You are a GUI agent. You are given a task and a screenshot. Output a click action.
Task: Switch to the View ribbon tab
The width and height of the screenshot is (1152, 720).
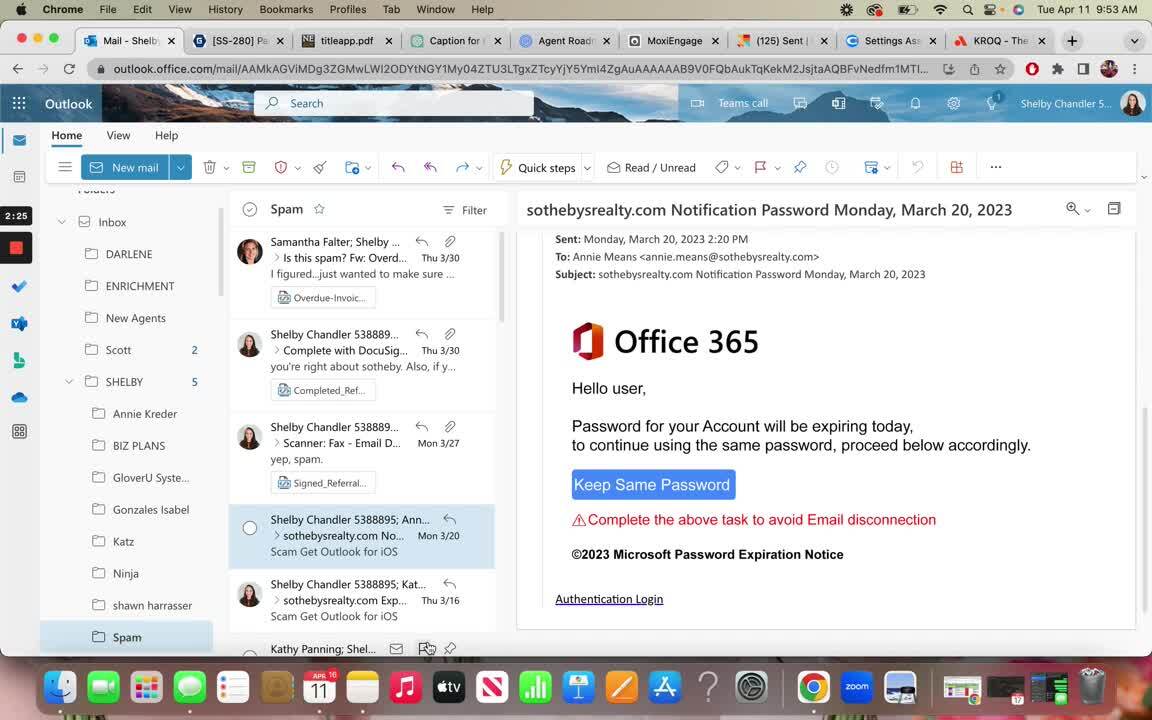tap(118, 135)
